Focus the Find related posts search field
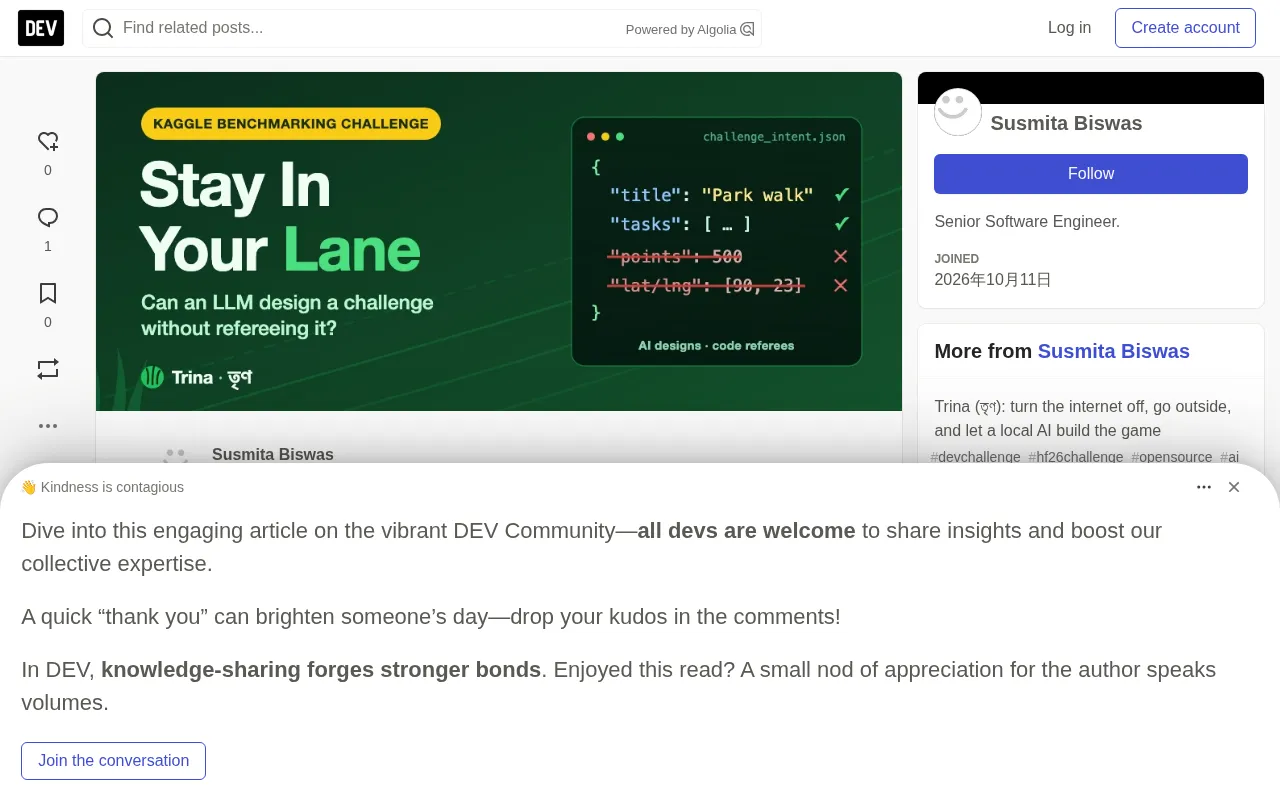This screenshot has width=1280, height=800. click(x=370, y=28)
